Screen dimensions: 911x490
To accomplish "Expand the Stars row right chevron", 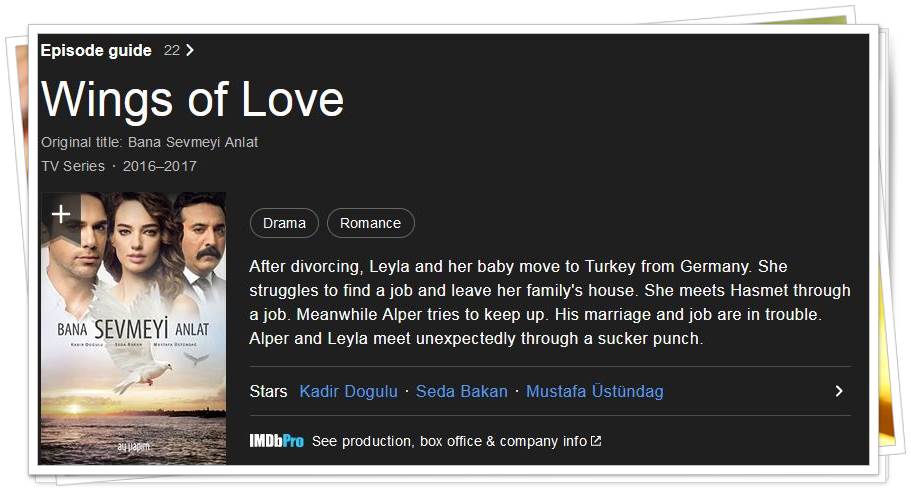I will click(838, 391).
